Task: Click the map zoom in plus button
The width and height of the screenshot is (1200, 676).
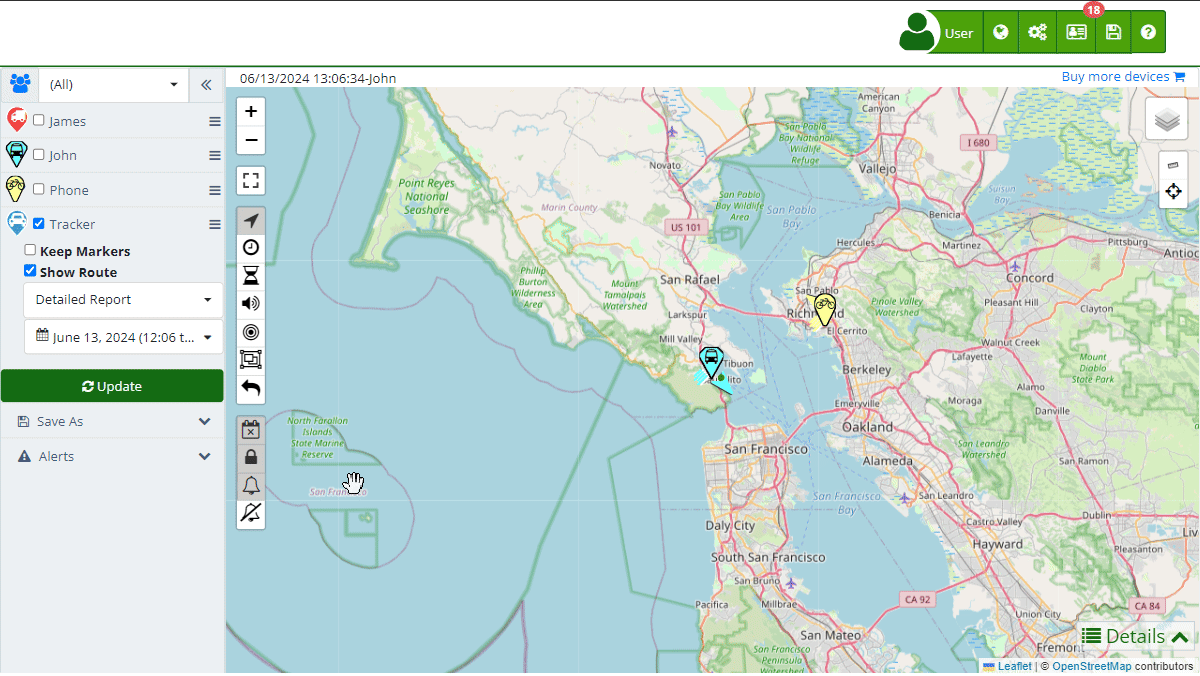Action: (x=251, y=111)
